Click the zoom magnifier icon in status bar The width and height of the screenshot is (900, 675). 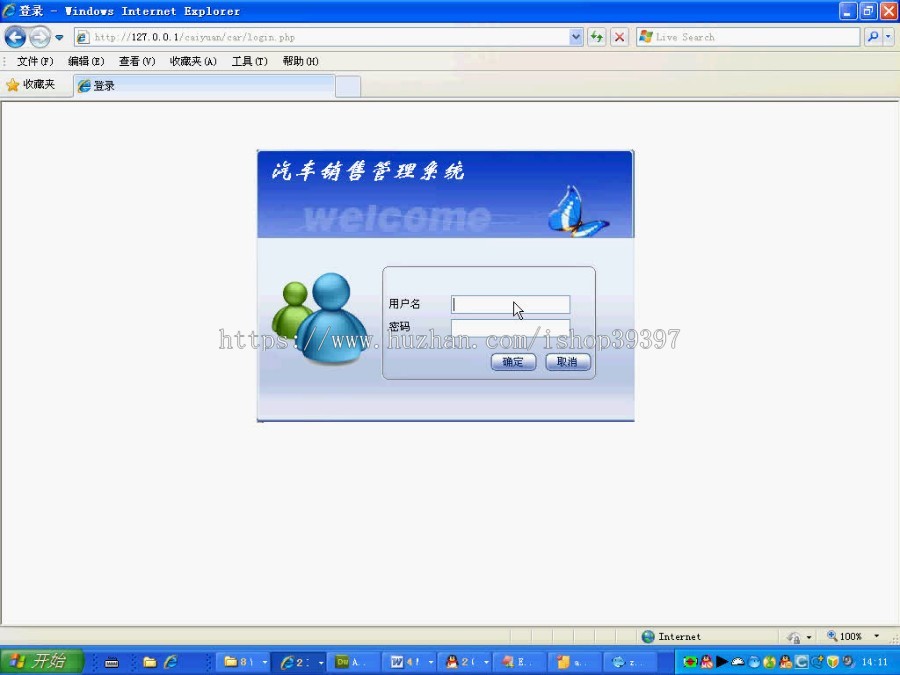coord(832,636)
